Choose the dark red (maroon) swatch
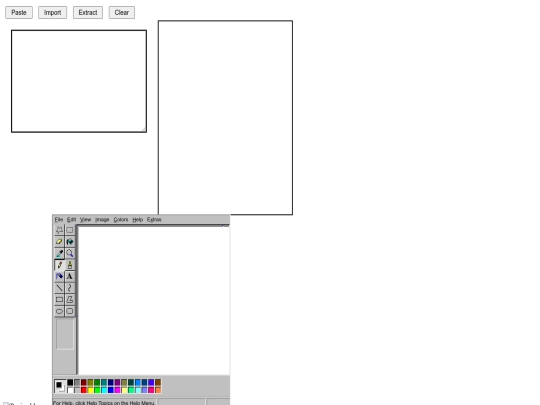 click(x=84, y=383)
